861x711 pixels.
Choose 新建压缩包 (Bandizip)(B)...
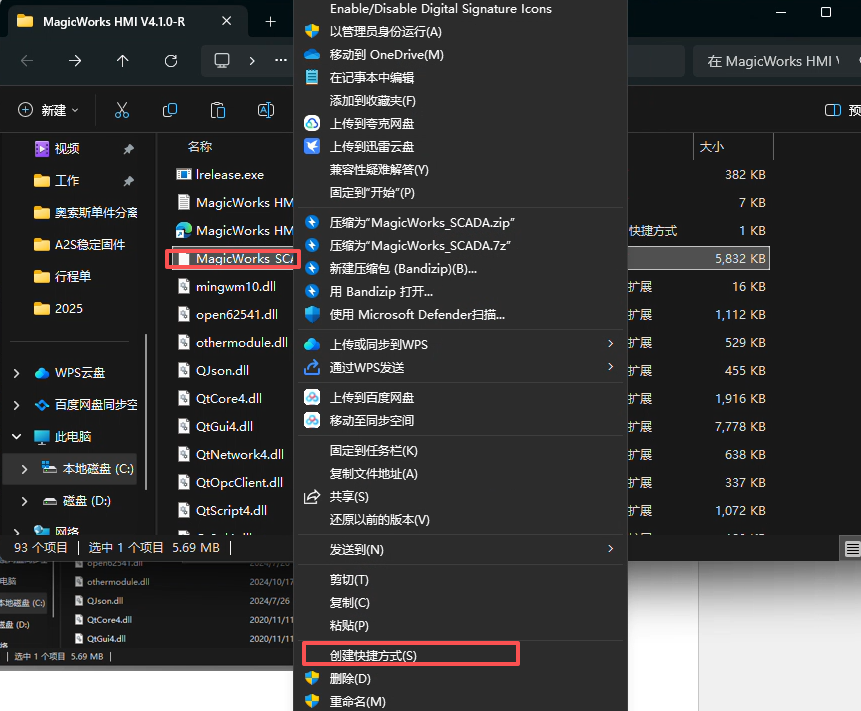point(460,268)
